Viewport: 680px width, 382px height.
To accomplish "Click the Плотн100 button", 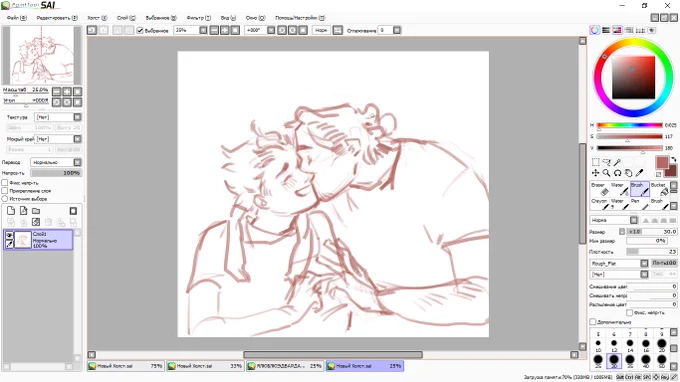I will [664, 263].
